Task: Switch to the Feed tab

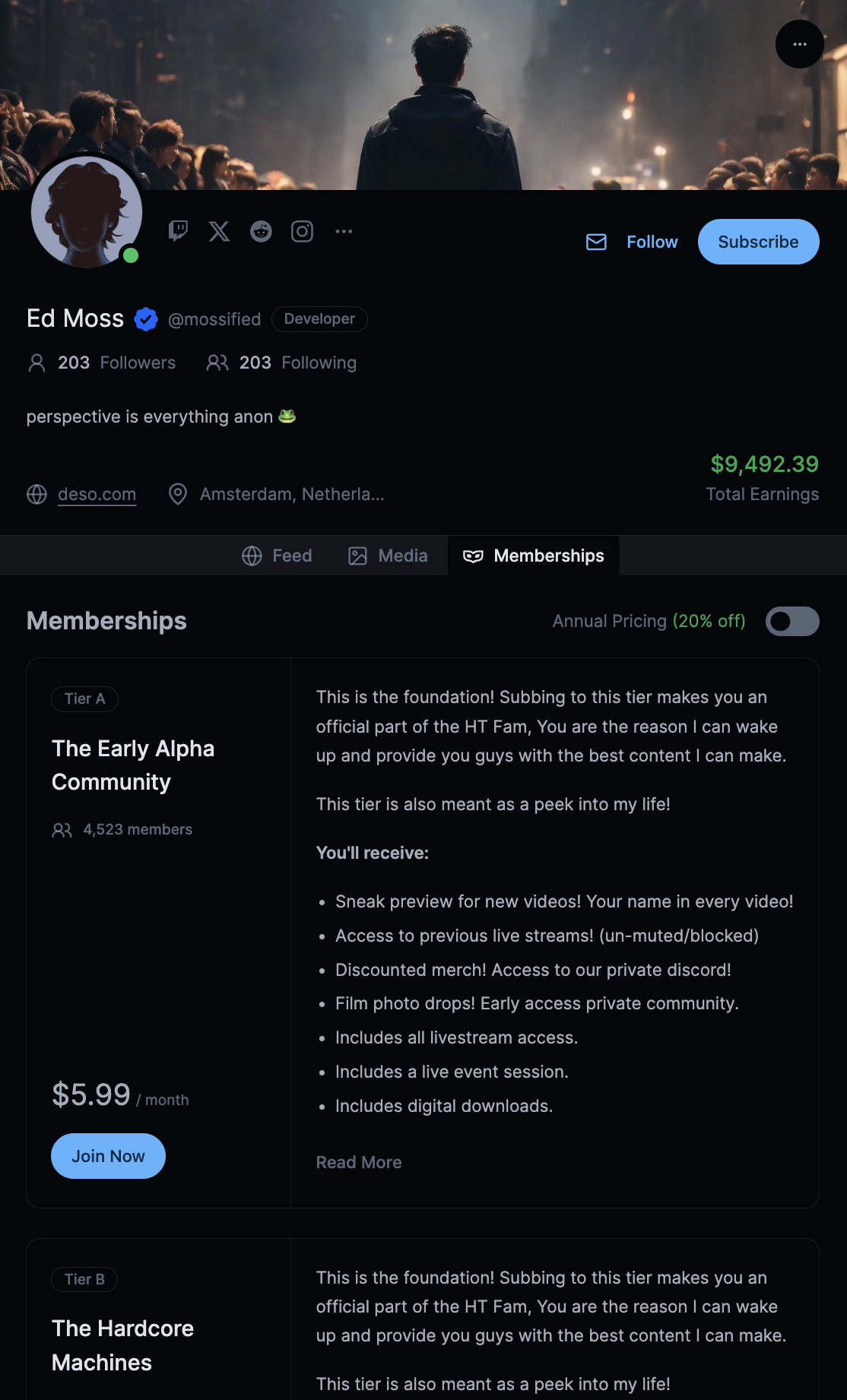Action: pyautogui.click(x=277, y=556)
